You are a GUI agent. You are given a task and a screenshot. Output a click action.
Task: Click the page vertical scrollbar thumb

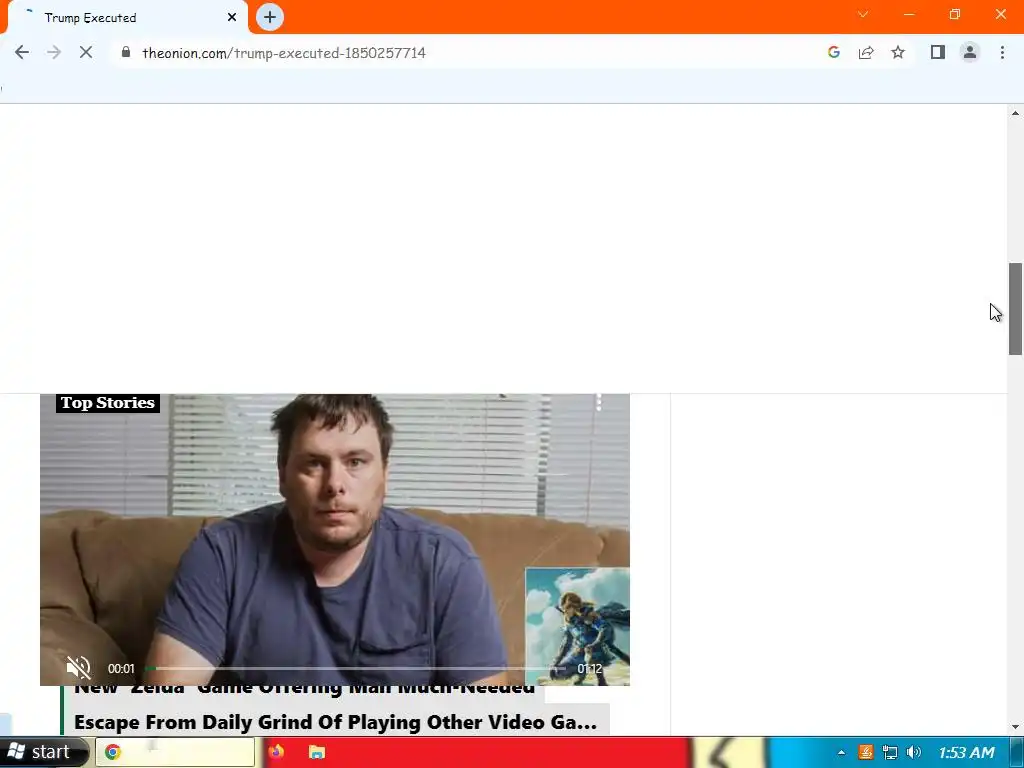pos(1015,309)
